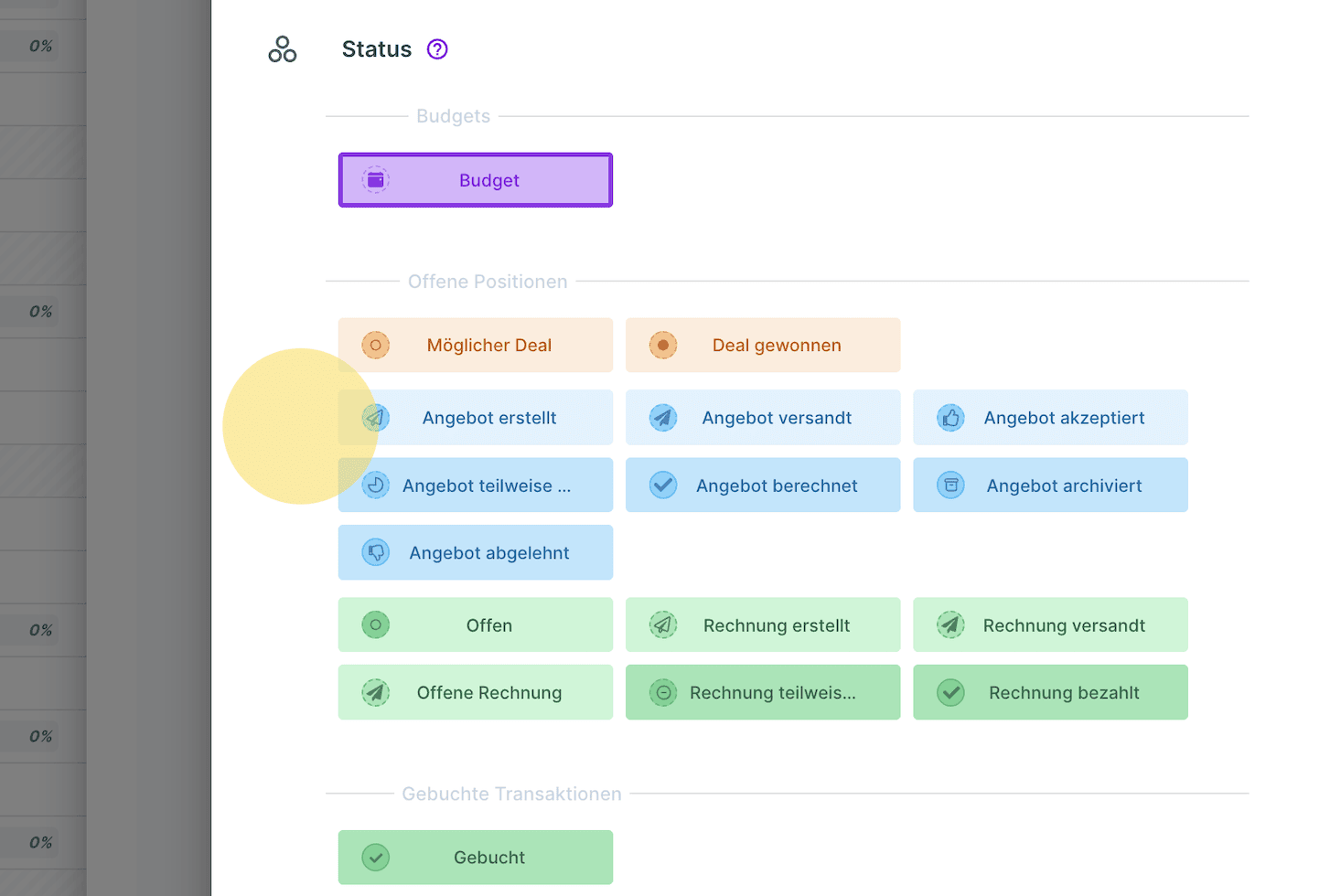Click the thumbs-down icon on Angebot abgelehnt
Image resolution: width=1330 pixels, height=896 pixels.
click(x=376, y=553)
